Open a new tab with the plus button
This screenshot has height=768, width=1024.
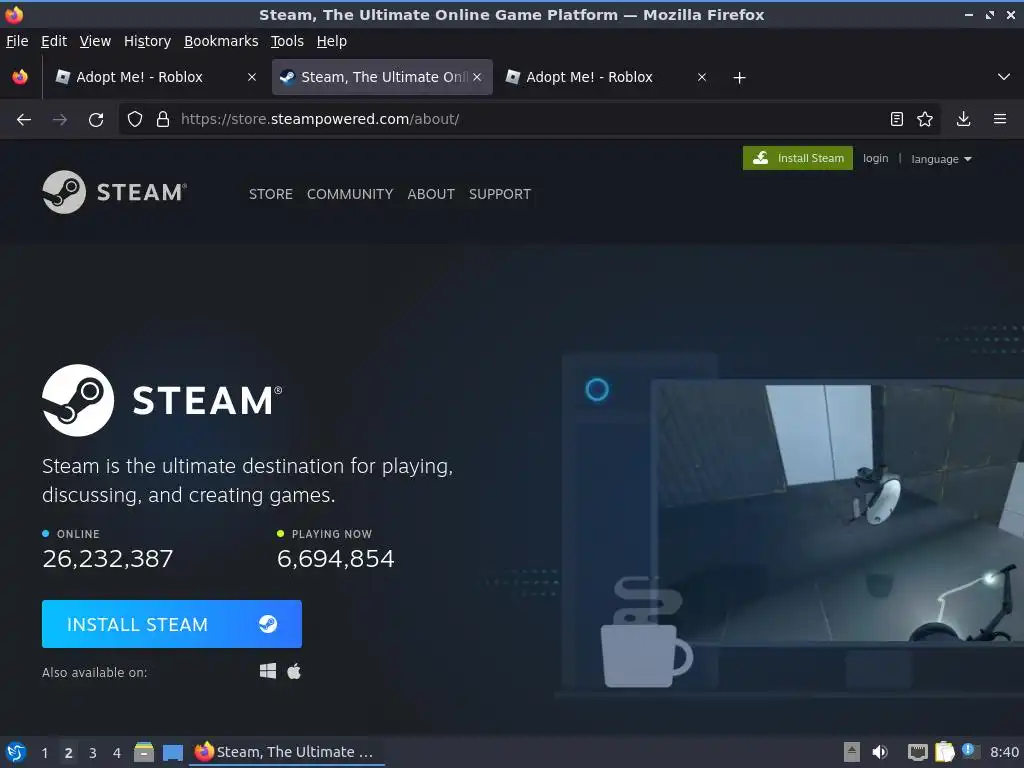click(x=739, y=78)
